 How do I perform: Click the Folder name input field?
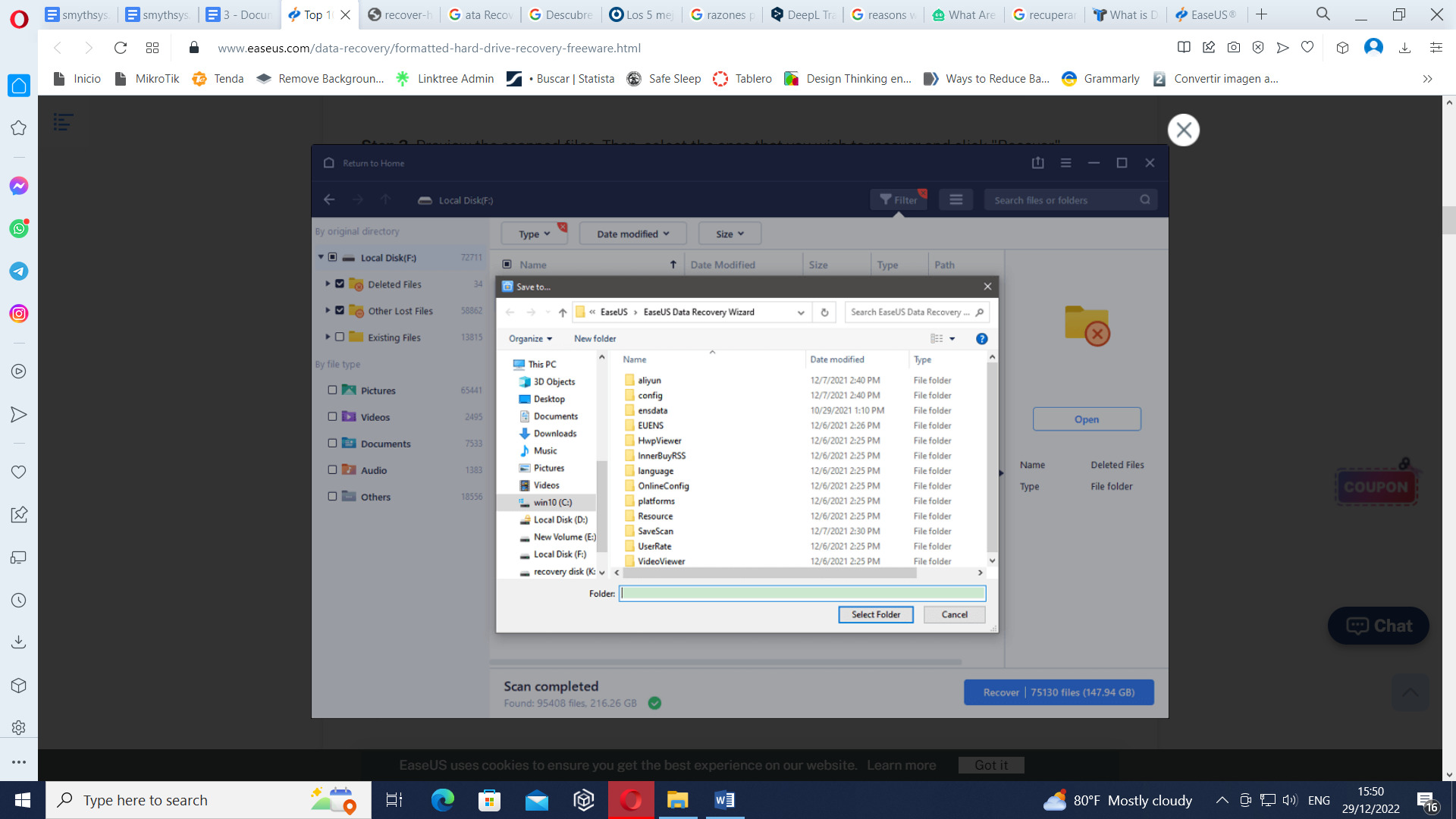[x=802, y=594]
